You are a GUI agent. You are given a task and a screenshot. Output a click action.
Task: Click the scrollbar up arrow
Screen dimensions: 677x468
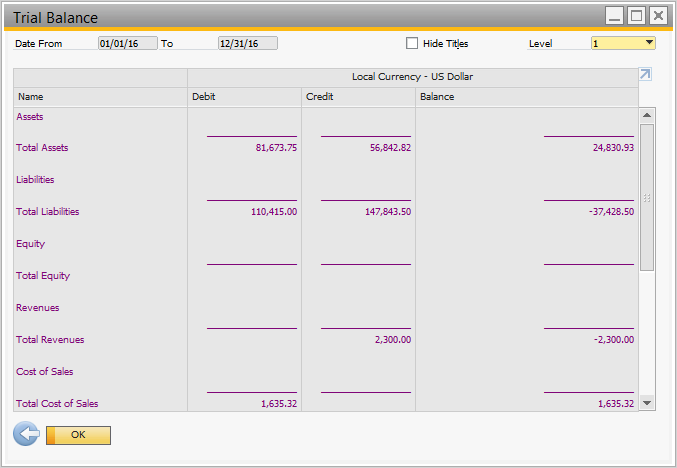click(x=647, y=114)
